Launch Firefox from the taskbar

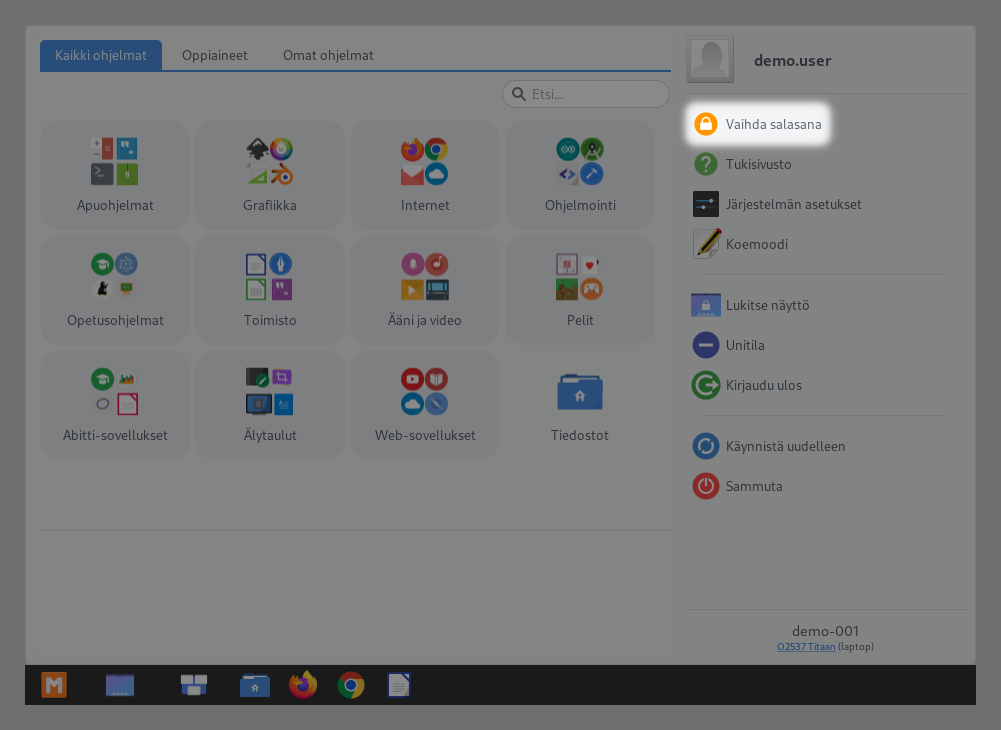[303, 685]
